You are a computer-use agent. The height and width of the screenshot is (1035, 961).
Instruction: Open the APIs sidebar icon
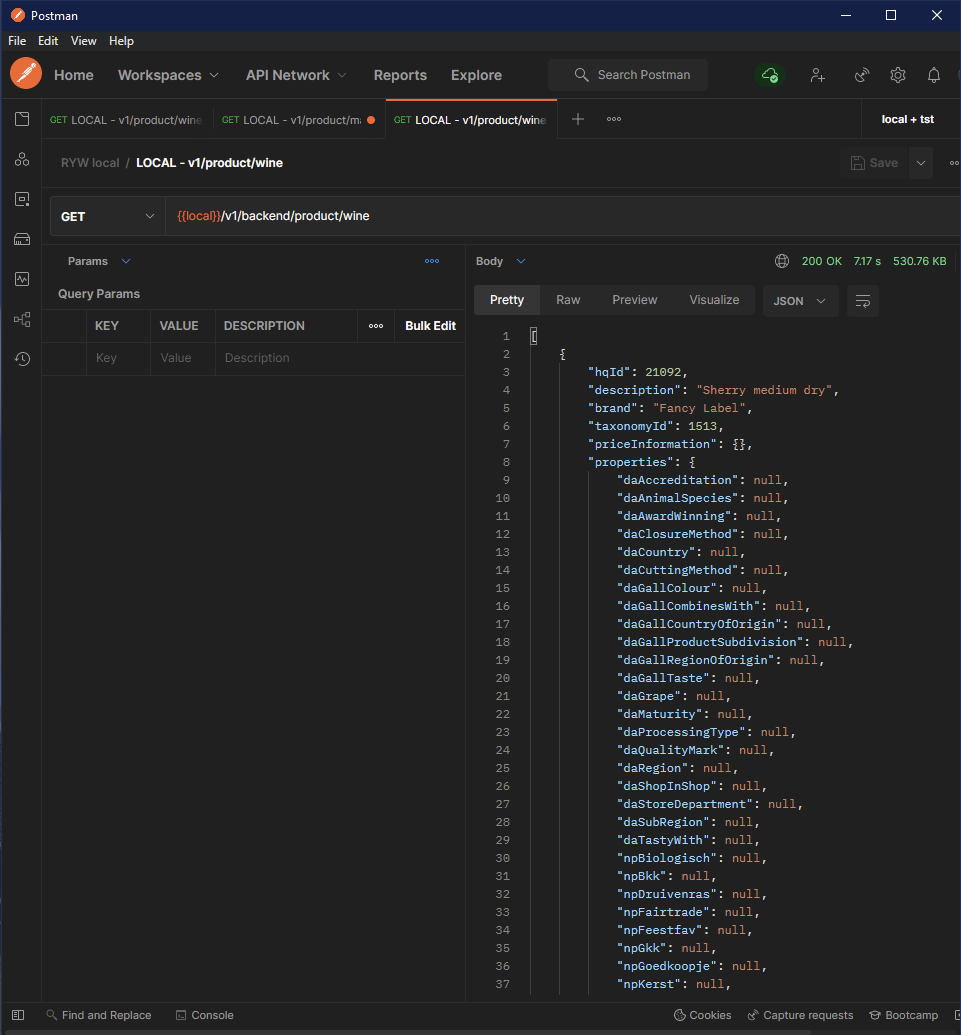click(22, 159)
